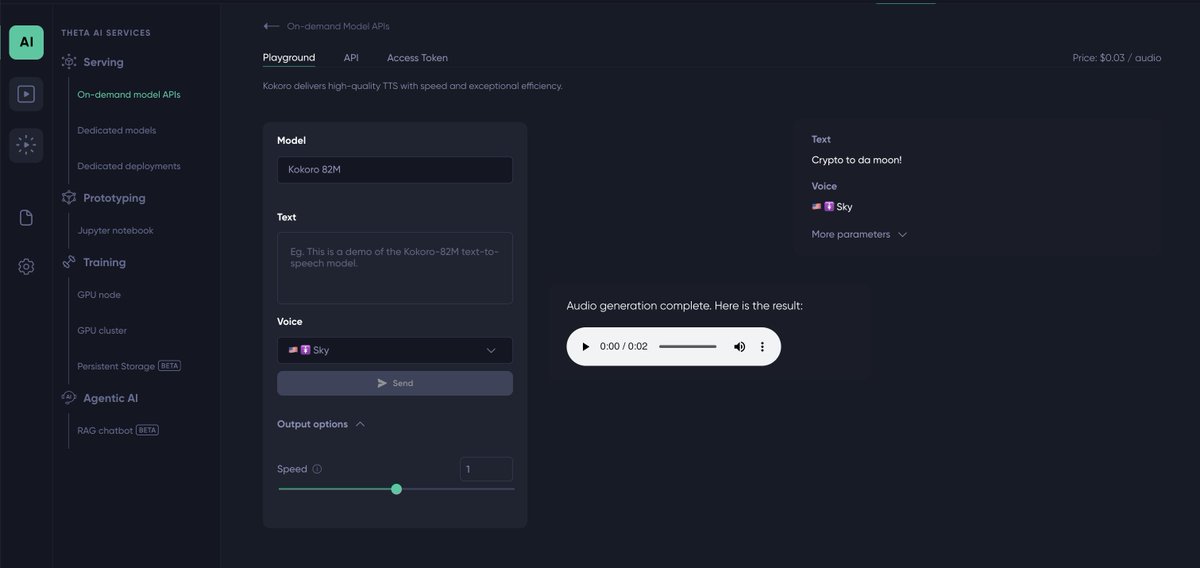Click the Training section icon

coord(69,262)
